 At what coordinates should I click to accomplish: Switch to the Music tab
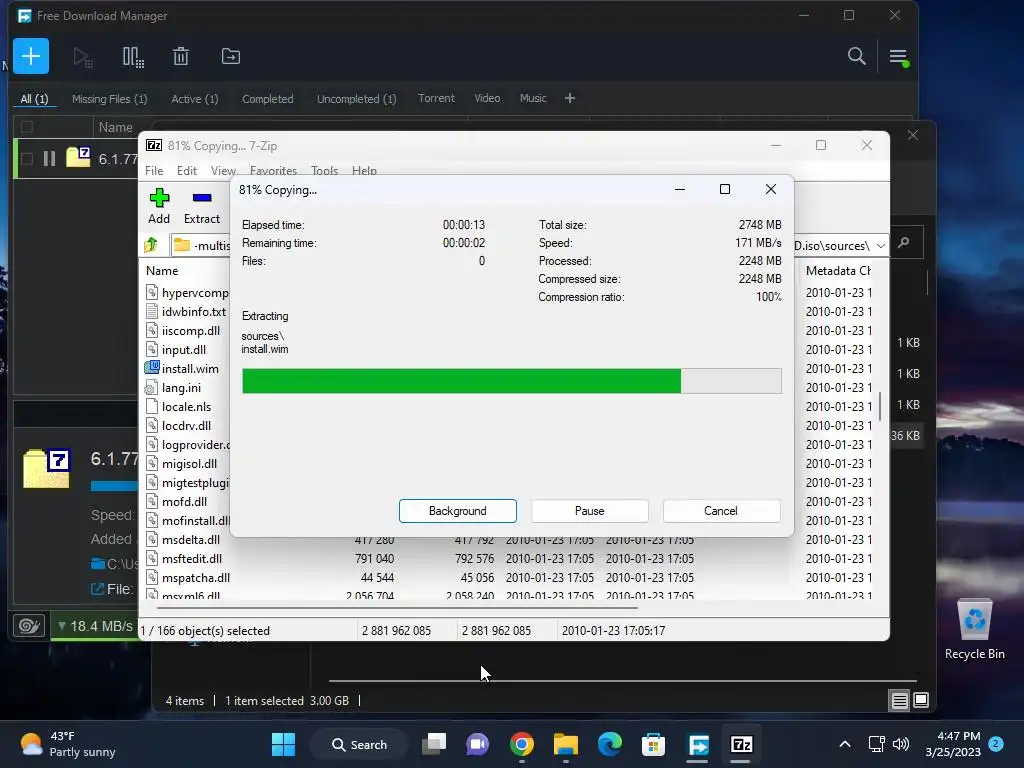coord(533,98)
